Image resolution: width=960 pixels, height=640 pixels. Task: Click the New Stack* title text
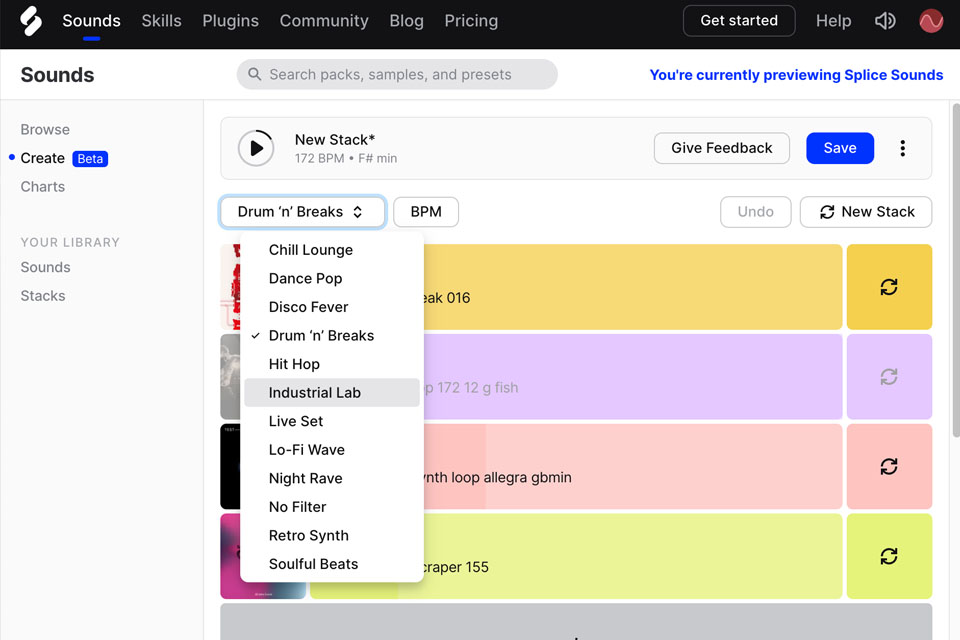click(x=335, y=140)
